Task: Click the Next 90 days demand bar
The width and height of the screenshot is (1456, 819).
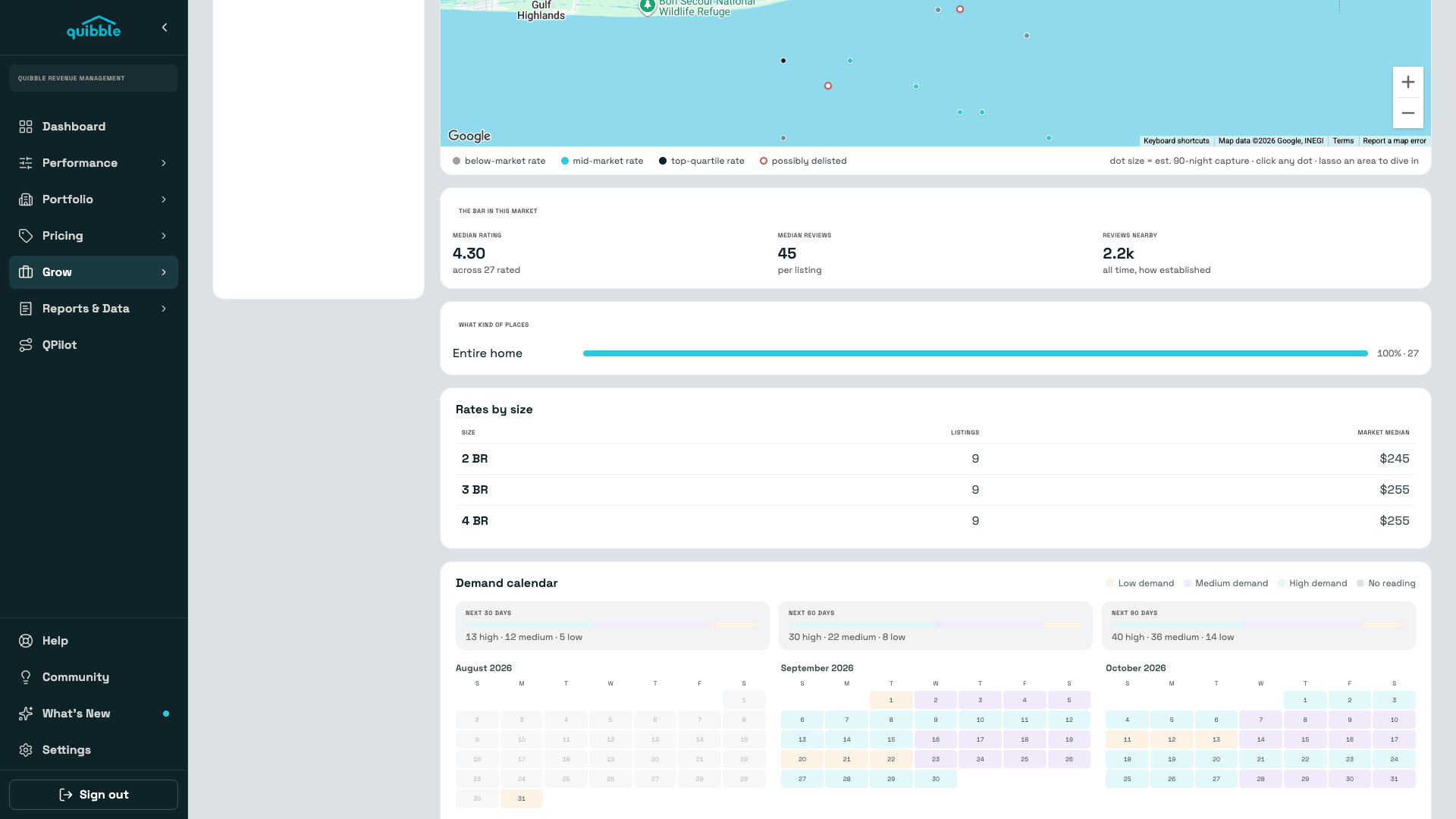Action: click(1259, 625)
